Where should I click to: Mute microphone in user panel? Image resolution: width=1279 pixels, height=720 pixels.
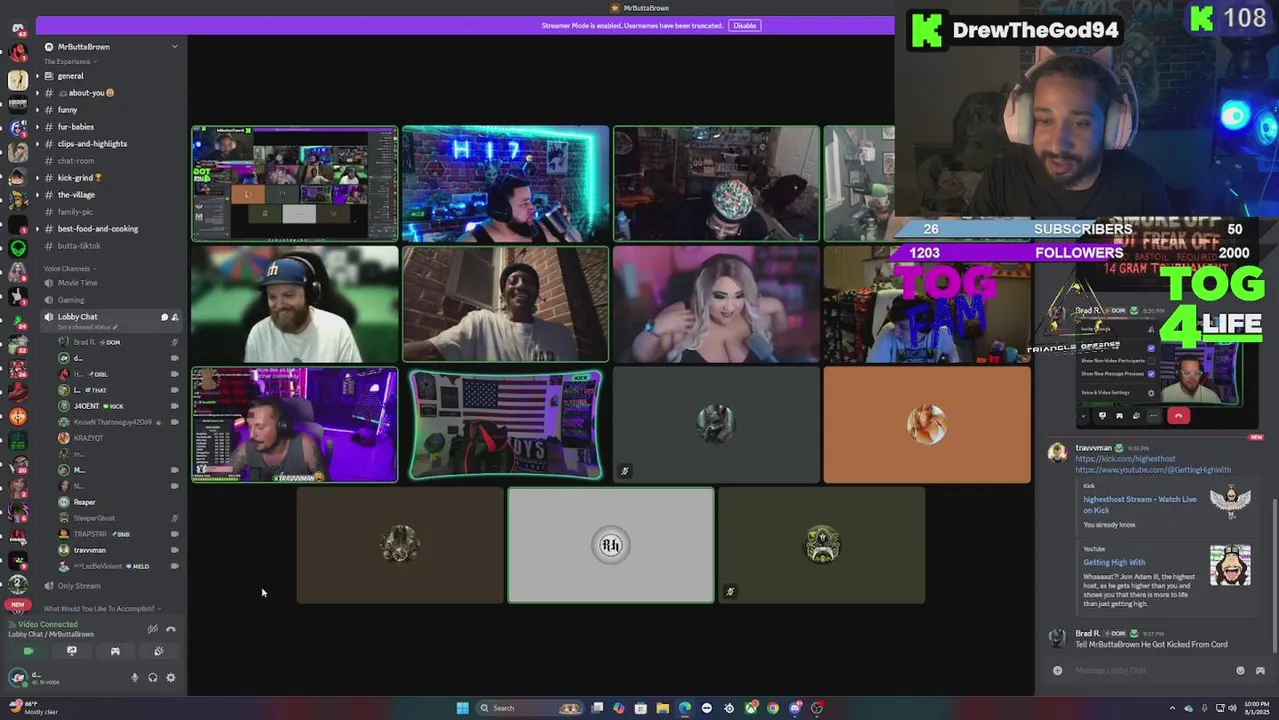tap(135, 678)
